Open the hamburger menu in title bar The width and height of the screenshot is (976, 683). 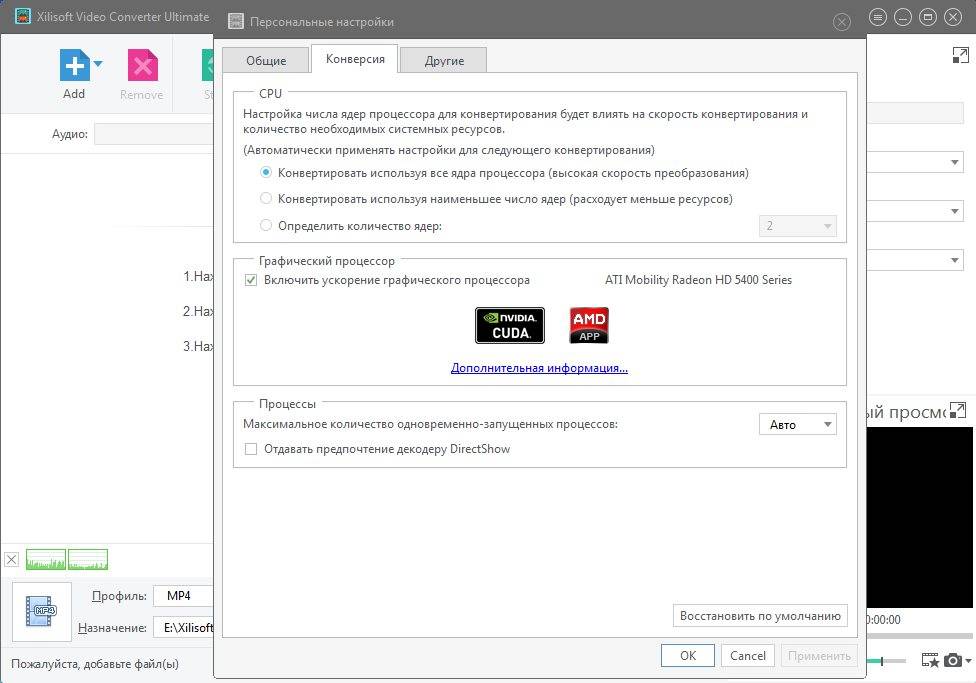tap(877, 17)
